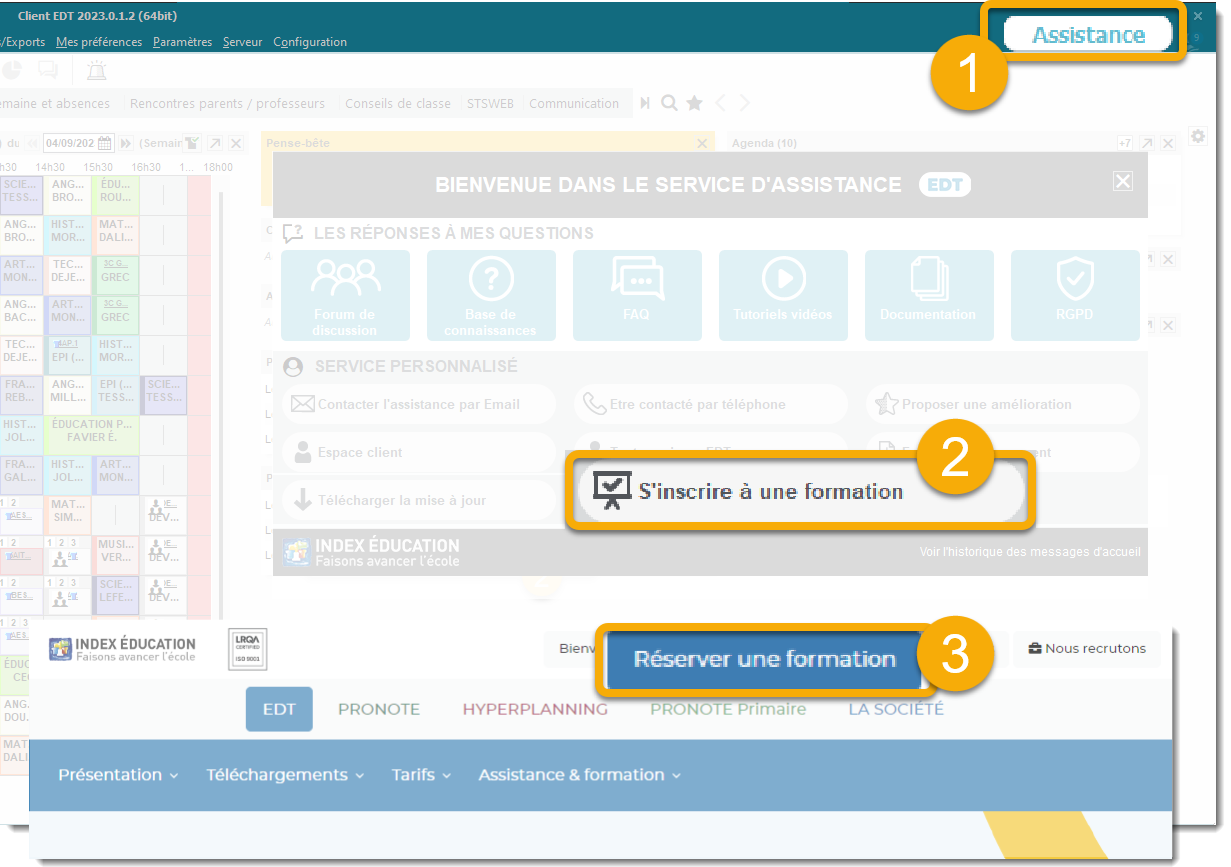1231x867 pixels.
Task: Click Télécharger la mise à jour
Action: click(418, 500)
